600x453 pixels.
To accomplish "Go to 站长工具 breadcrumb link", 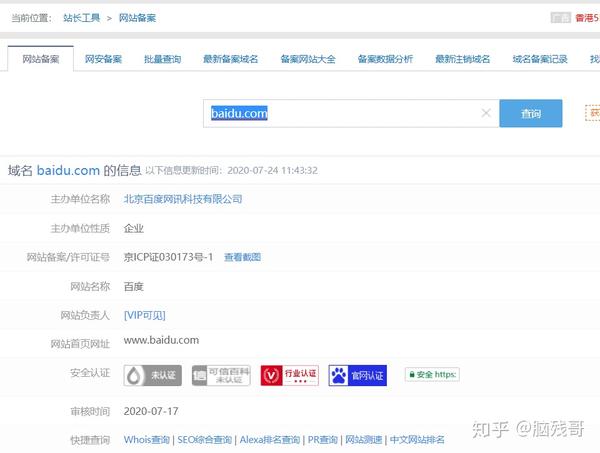I will (82, 18).
